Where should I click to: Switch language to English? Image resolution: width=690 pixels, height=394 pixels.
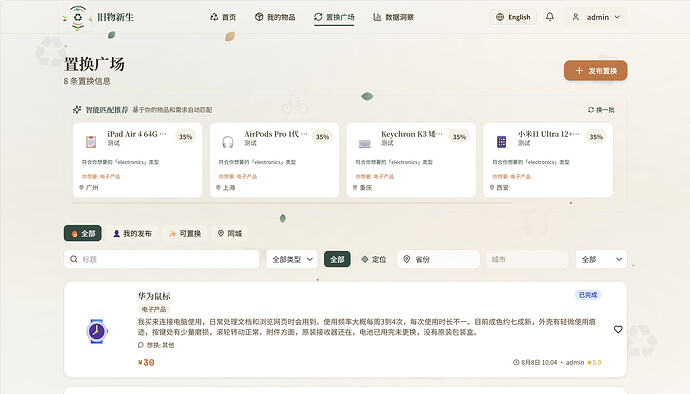point(513,17)
